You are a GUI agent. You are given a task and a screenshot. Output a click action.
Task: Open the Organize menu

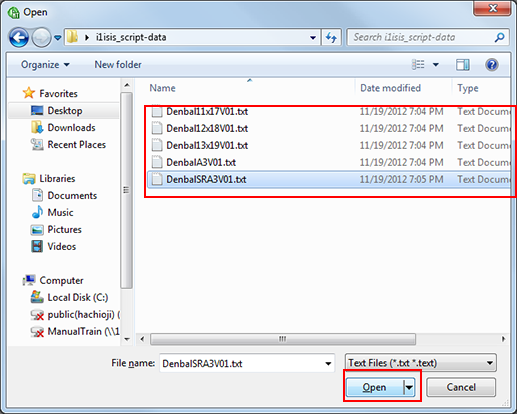point(45,65)
